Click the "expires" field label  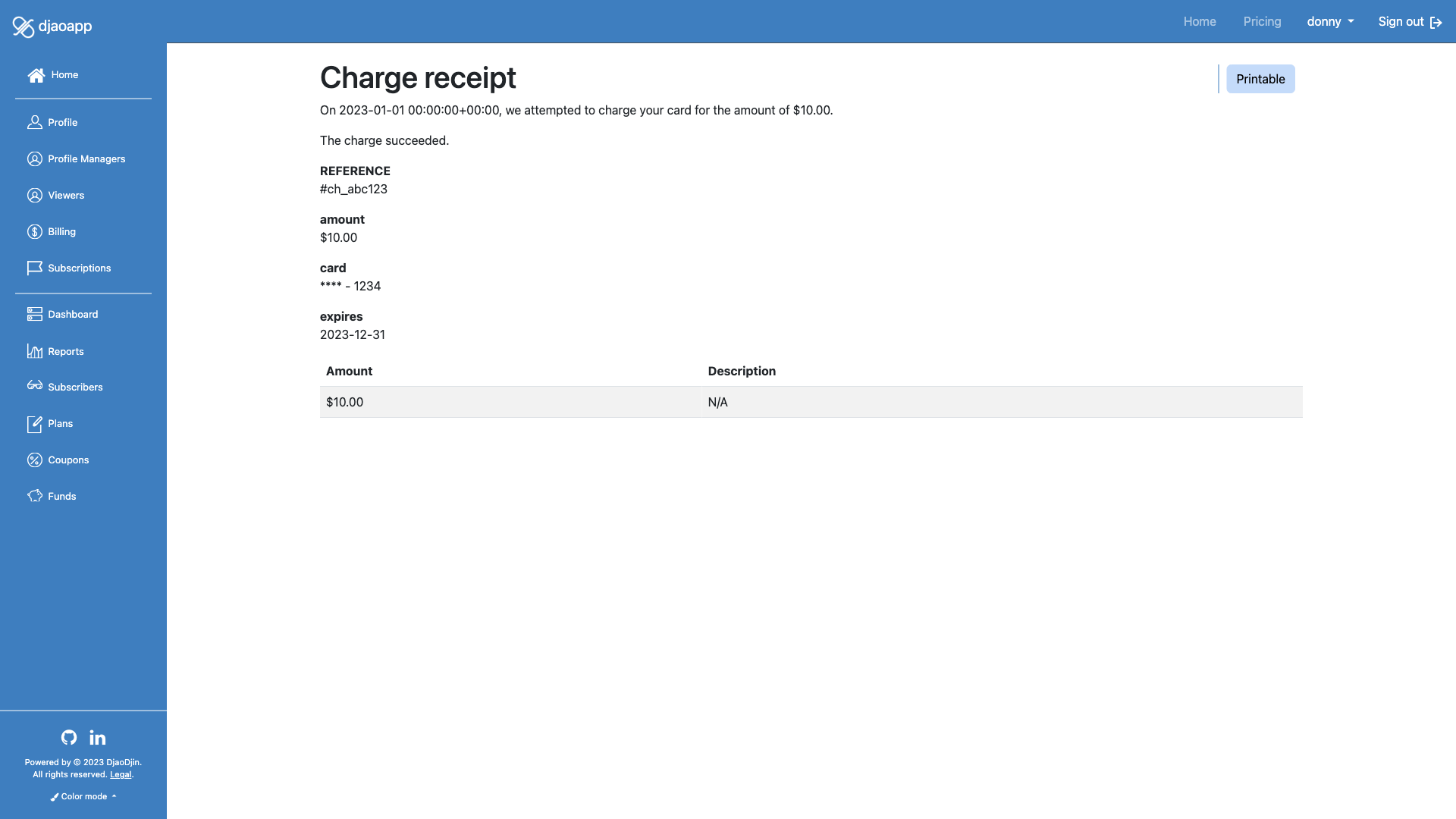(x=341, y=316)
